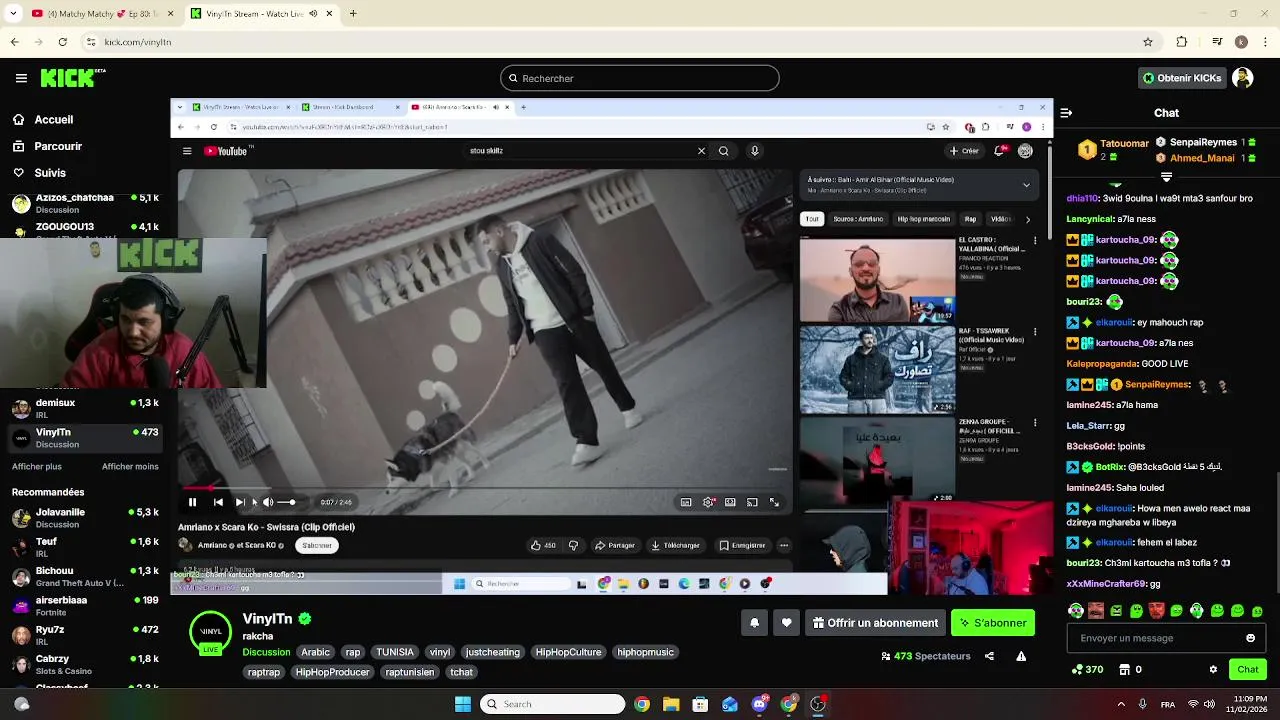Screen dimensions: 1280x720
Task: Open demisux followed channel
Action: (x=85, y=408)
